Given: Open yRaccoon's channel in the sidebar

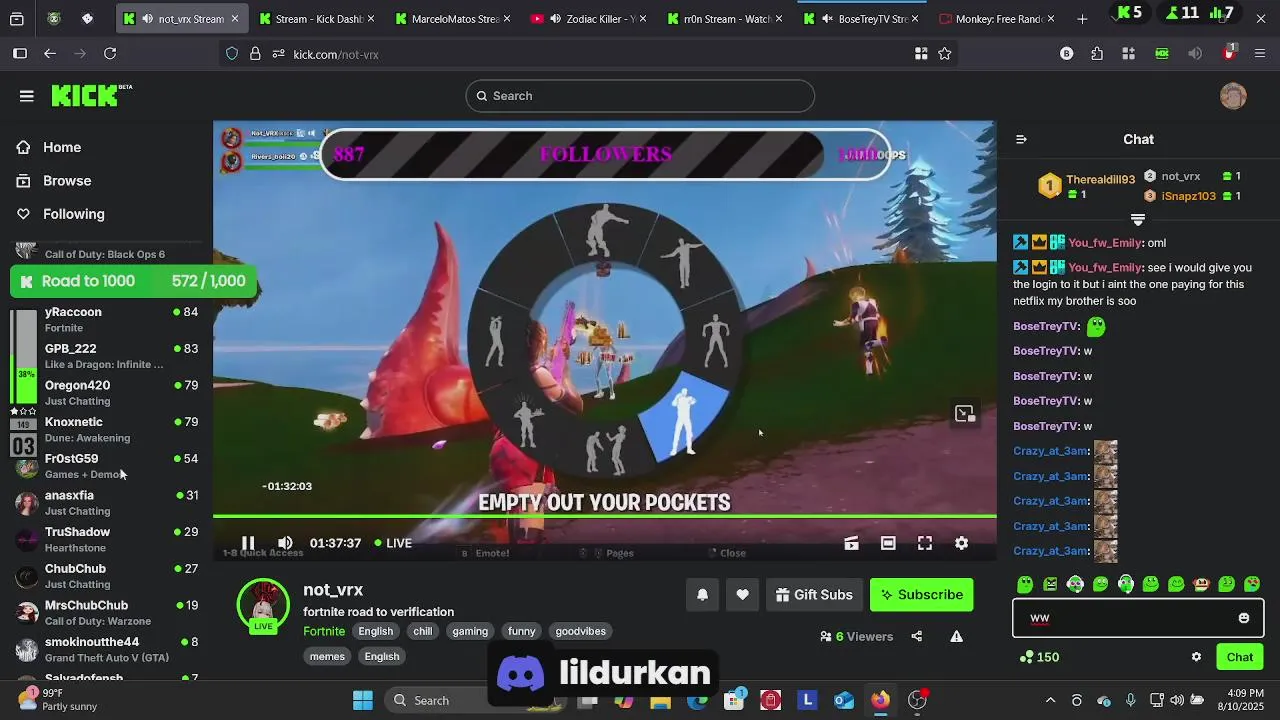Looking at the screenshot, I should point(106,320).
